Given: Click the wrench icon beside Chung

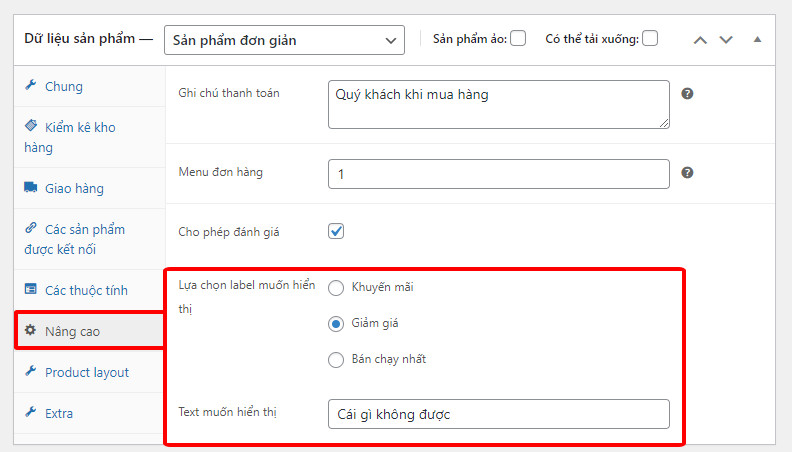Looking at the screenshot, I should tap(30, 85).
